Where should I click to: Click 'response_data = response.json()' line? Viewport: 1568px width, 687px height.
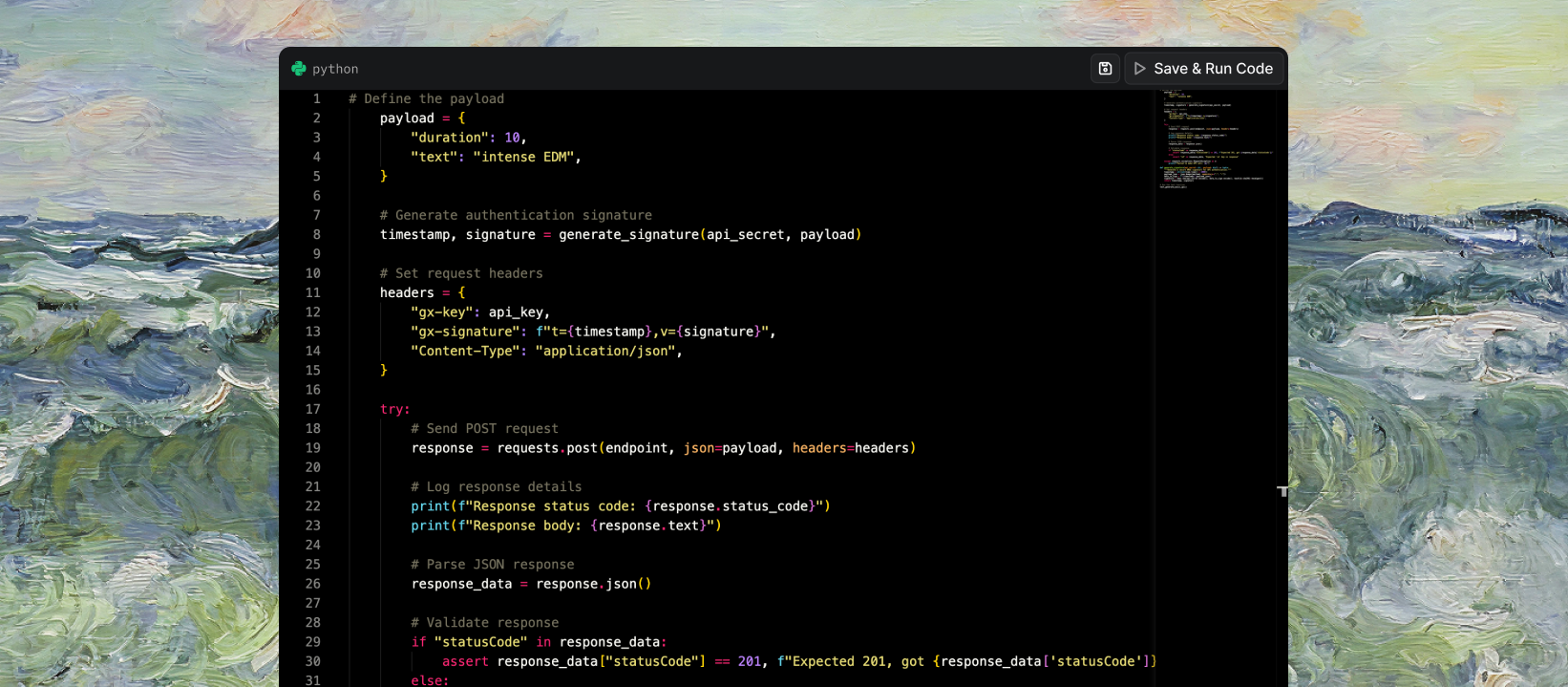point(531,584)
